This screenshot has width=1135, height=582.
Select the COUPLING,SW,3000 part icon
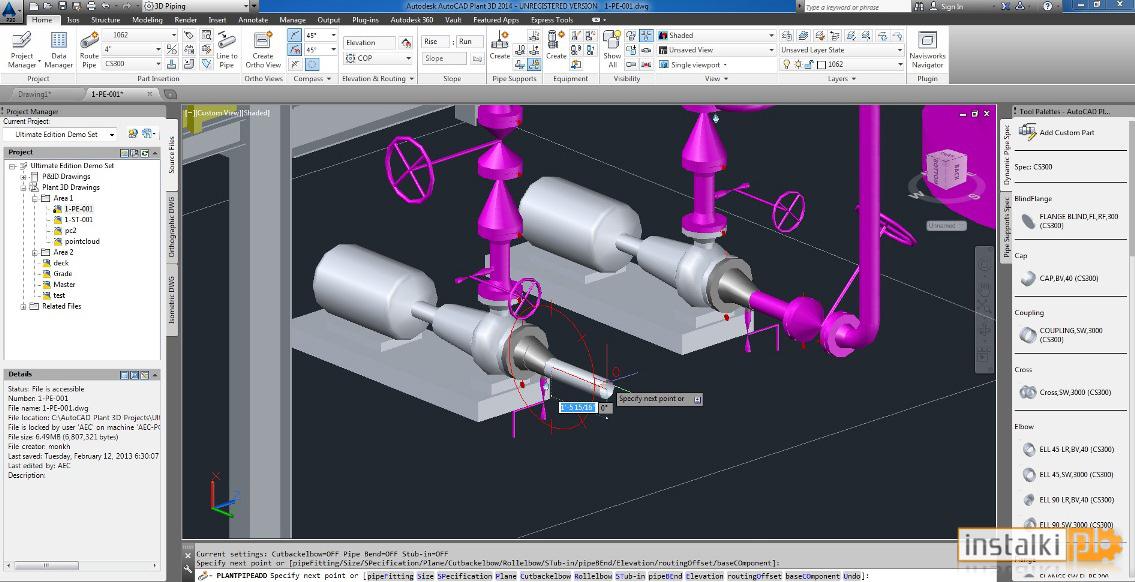pos(1026,334)
